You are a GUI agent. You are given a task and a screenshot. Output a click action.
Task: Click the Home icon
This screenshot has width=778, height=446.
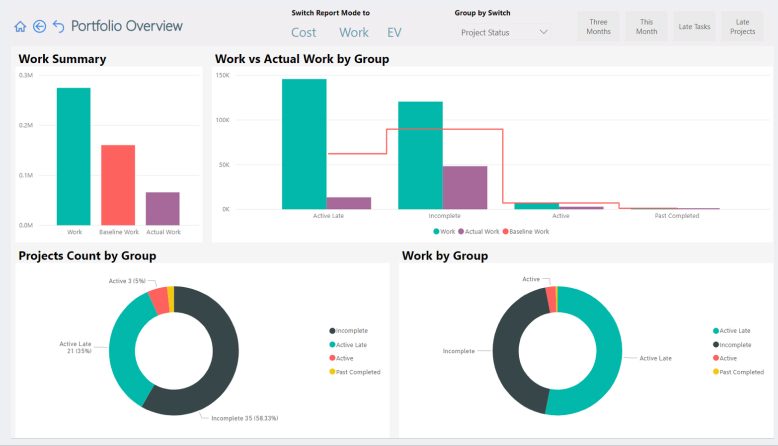pos(20,27)
